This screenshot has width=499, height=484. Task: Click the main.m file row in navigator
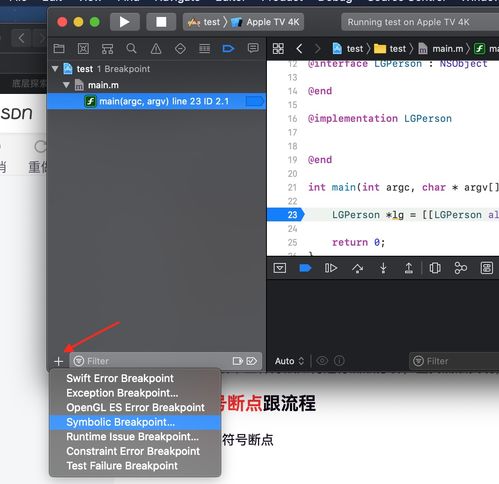157,85
